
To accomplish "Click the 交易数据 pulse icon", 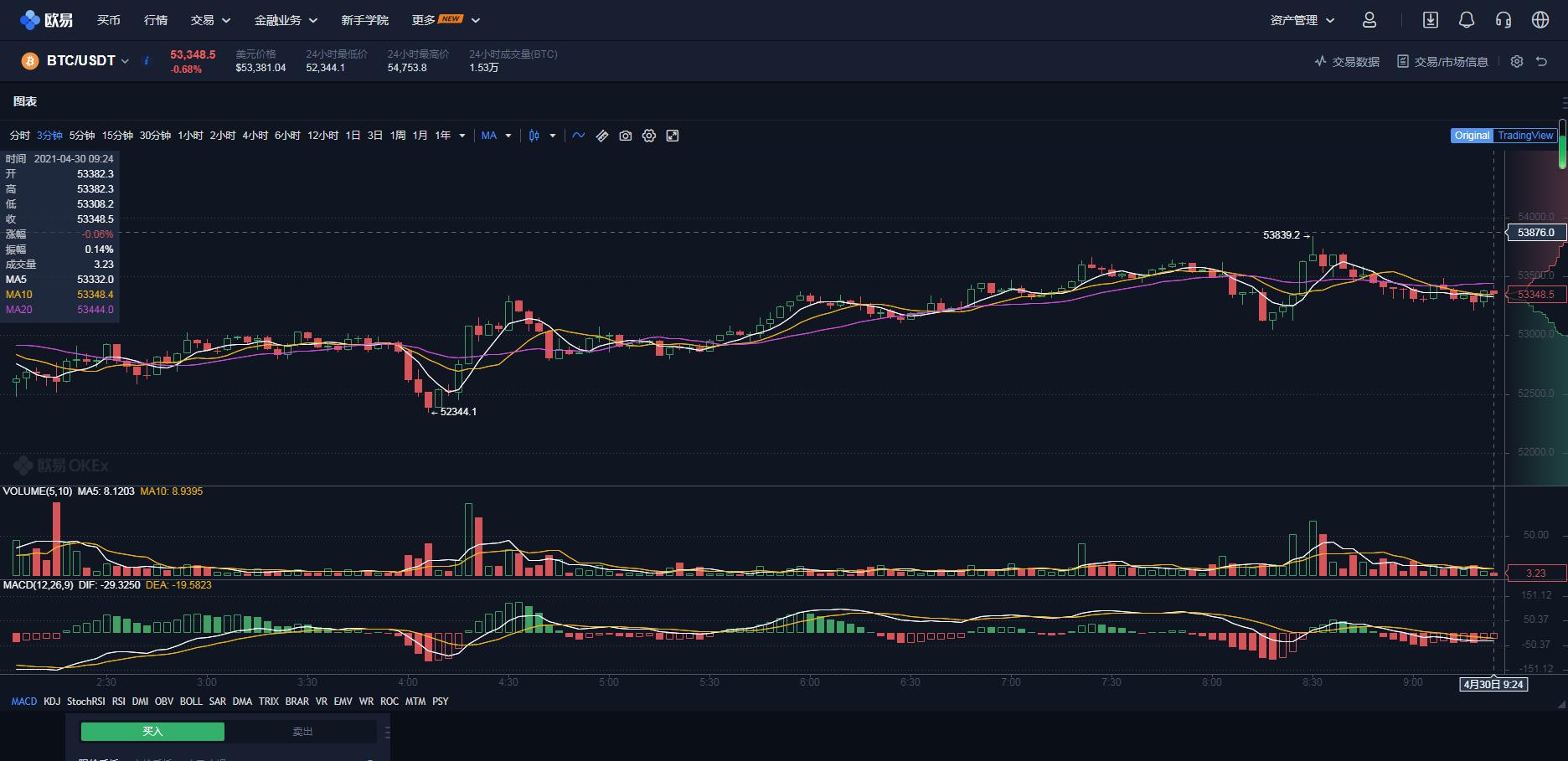I will pyautogui.click(x=1321, y=61).
